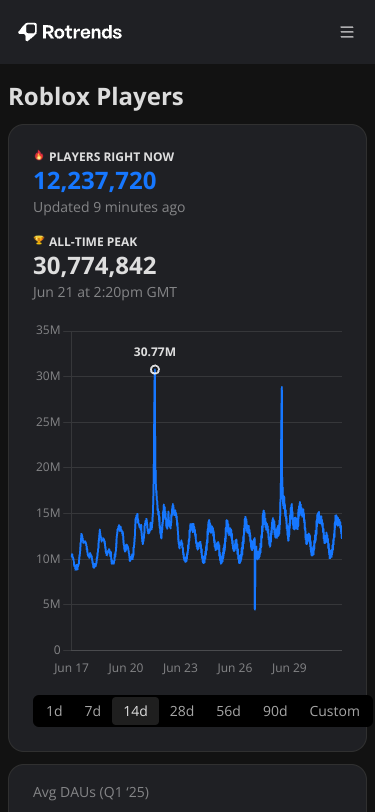Select the 7d time range

(93, 711)
